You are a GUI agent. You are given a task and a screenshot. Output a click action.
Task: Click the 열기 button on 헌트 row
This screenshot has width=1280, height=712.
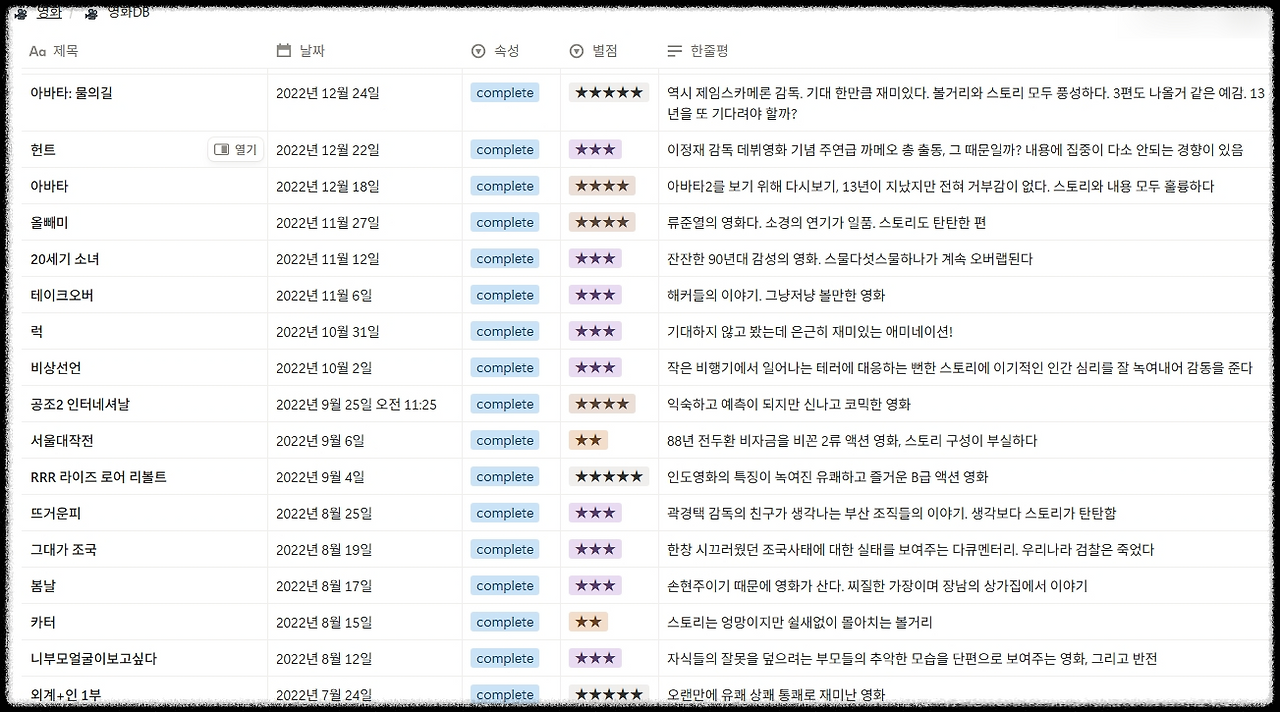click(x=236, y=150)
